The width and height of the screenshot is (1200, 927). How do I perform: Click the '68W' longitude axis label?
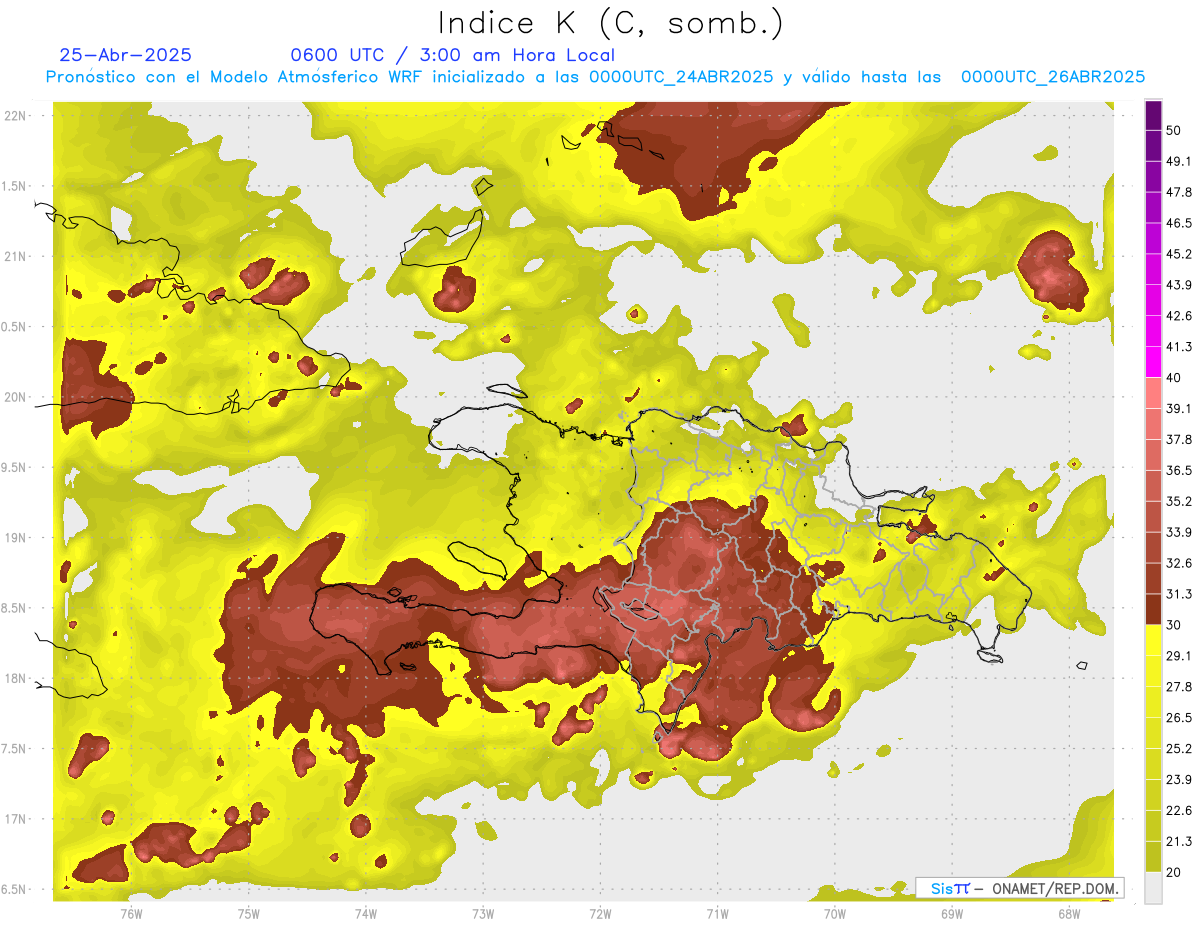click(1068, 913)
